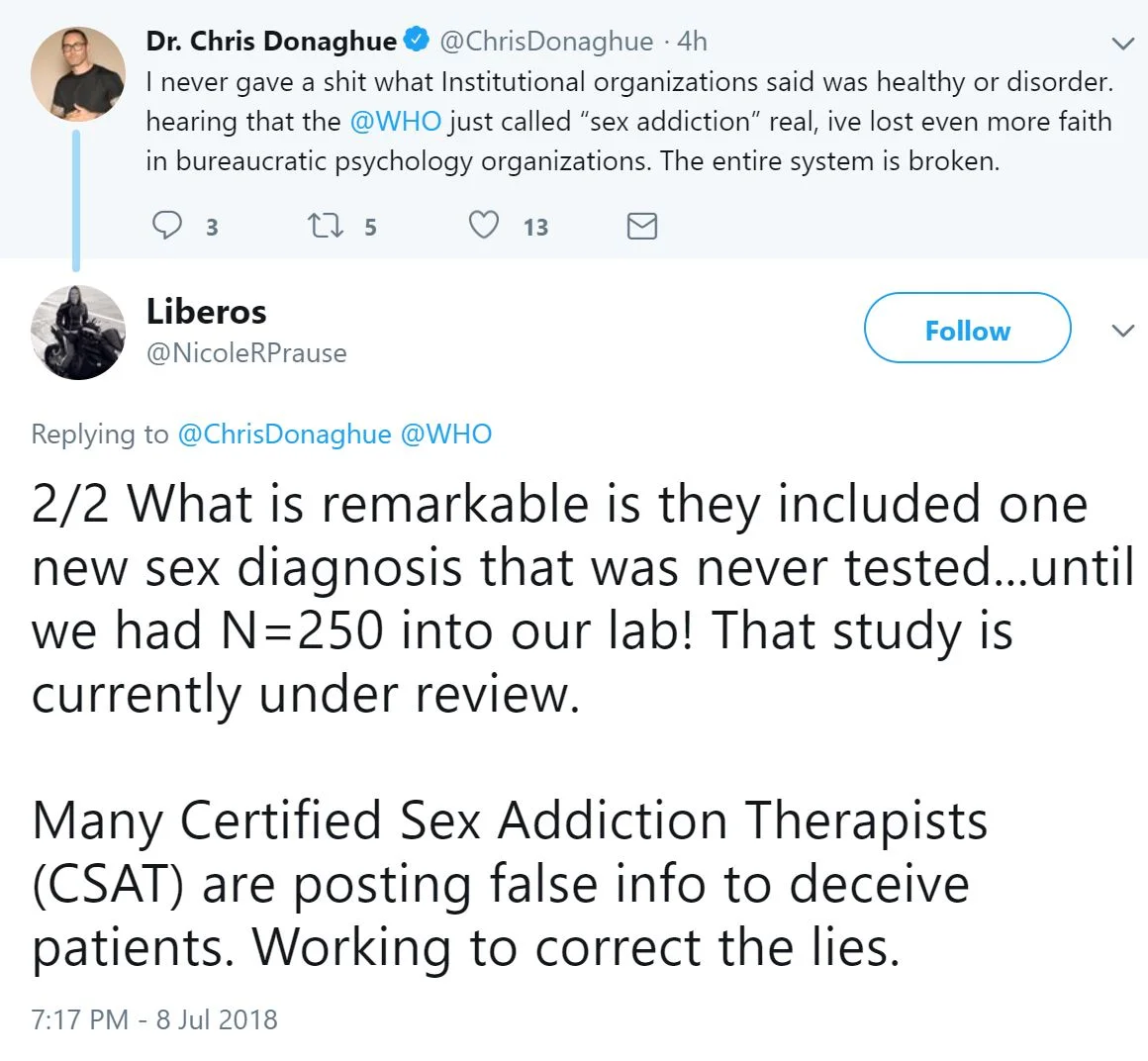Visit @ChrisDonaghue in Replying to line
Image resolution: width=1148 pixels, height=1061 pixels.
284,434
